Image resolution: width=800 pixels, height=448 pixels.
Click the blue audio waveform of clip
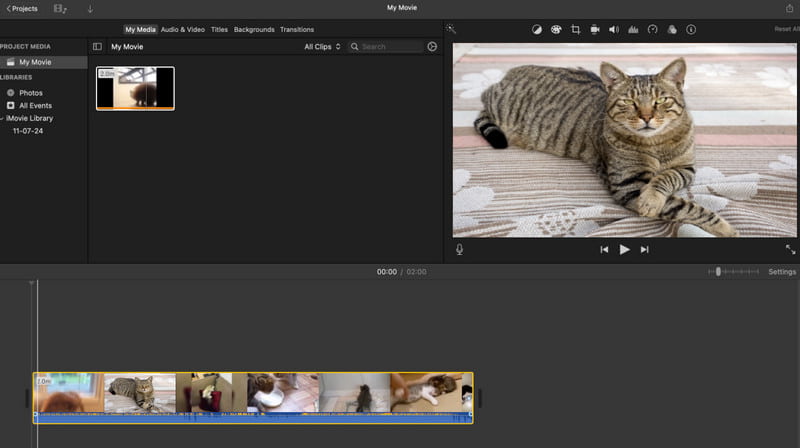(253, 418)
